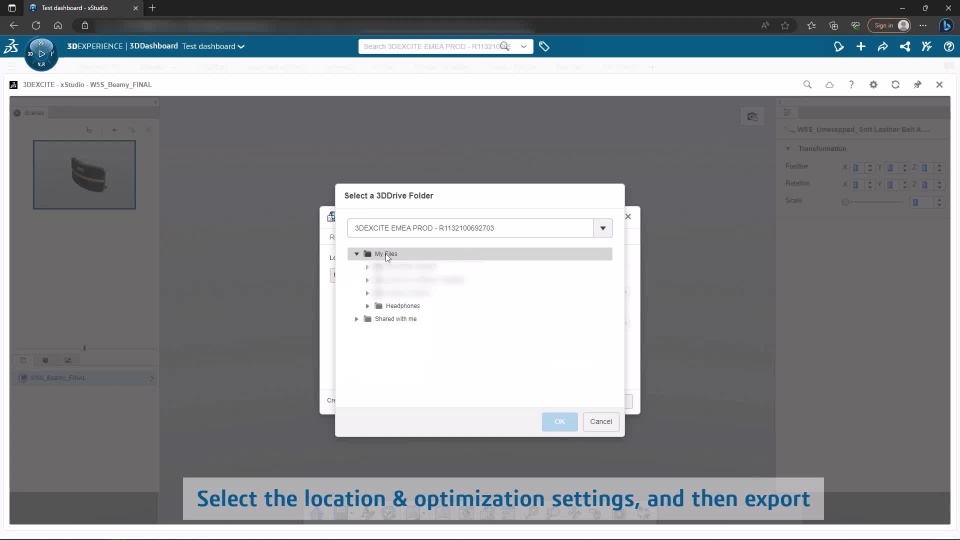Expand the Shared with me folder
Screen dimensions: 960x540
pyautogui.click(x=357, y=319)
